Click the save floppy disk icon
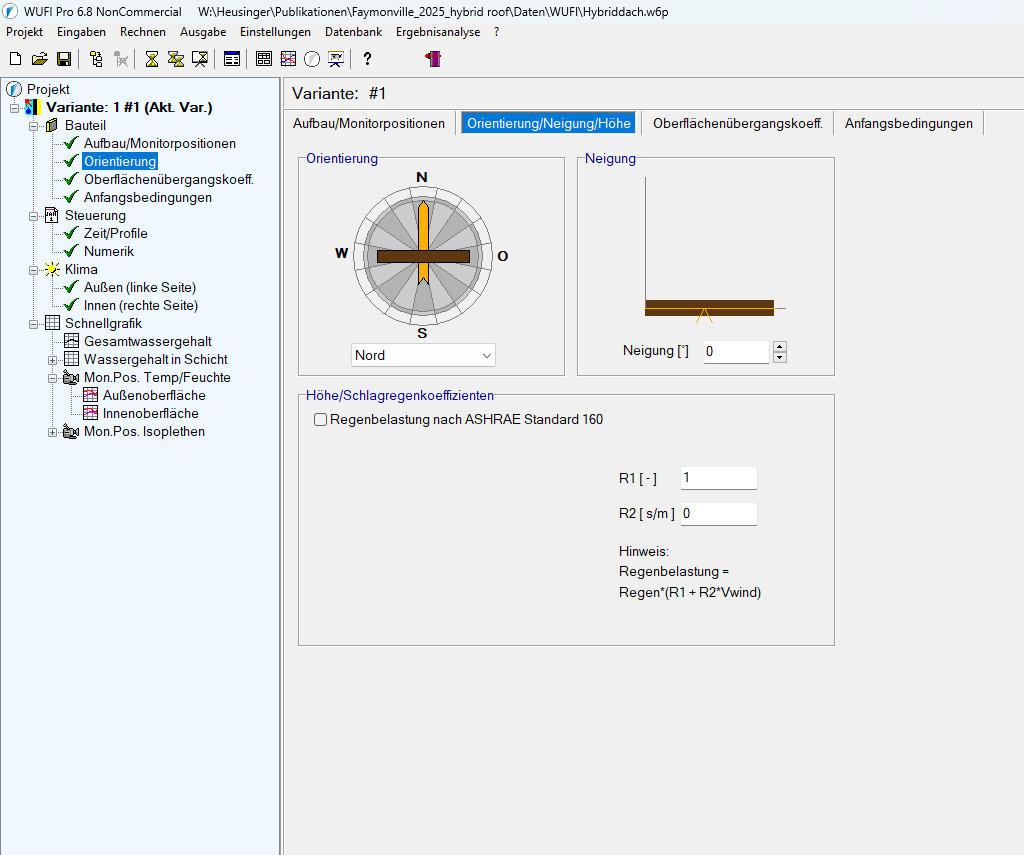 click(63, 59)
